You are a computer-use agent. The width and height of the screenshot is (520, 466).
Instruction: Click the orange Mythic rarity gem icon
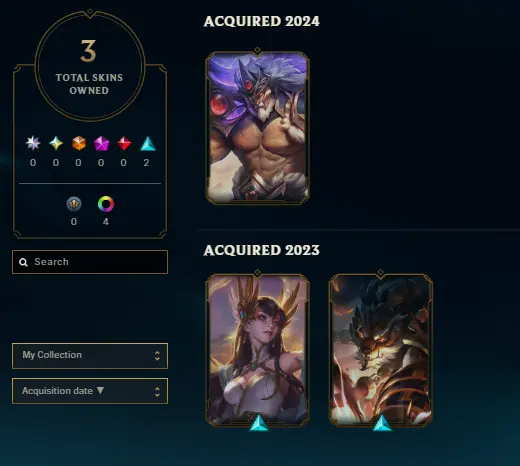(79, 143)
